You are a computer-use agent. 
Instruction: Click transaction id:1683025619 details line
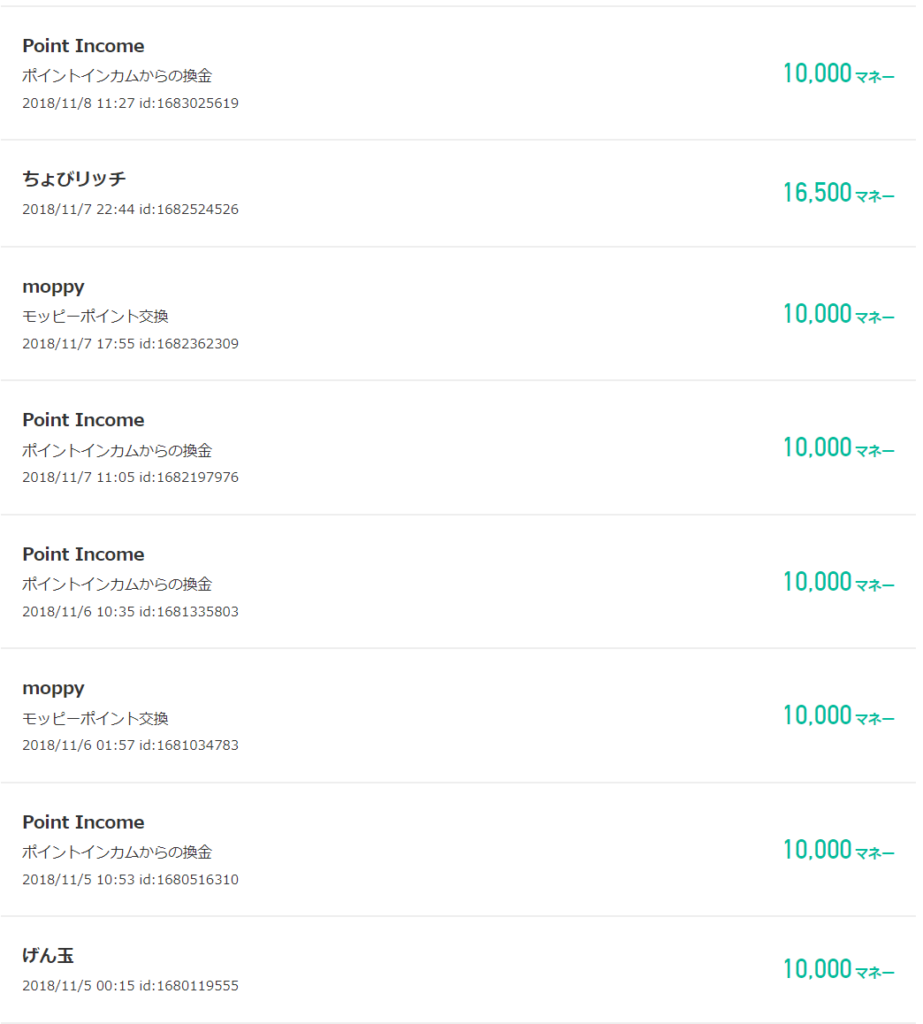tap(130, 103)
